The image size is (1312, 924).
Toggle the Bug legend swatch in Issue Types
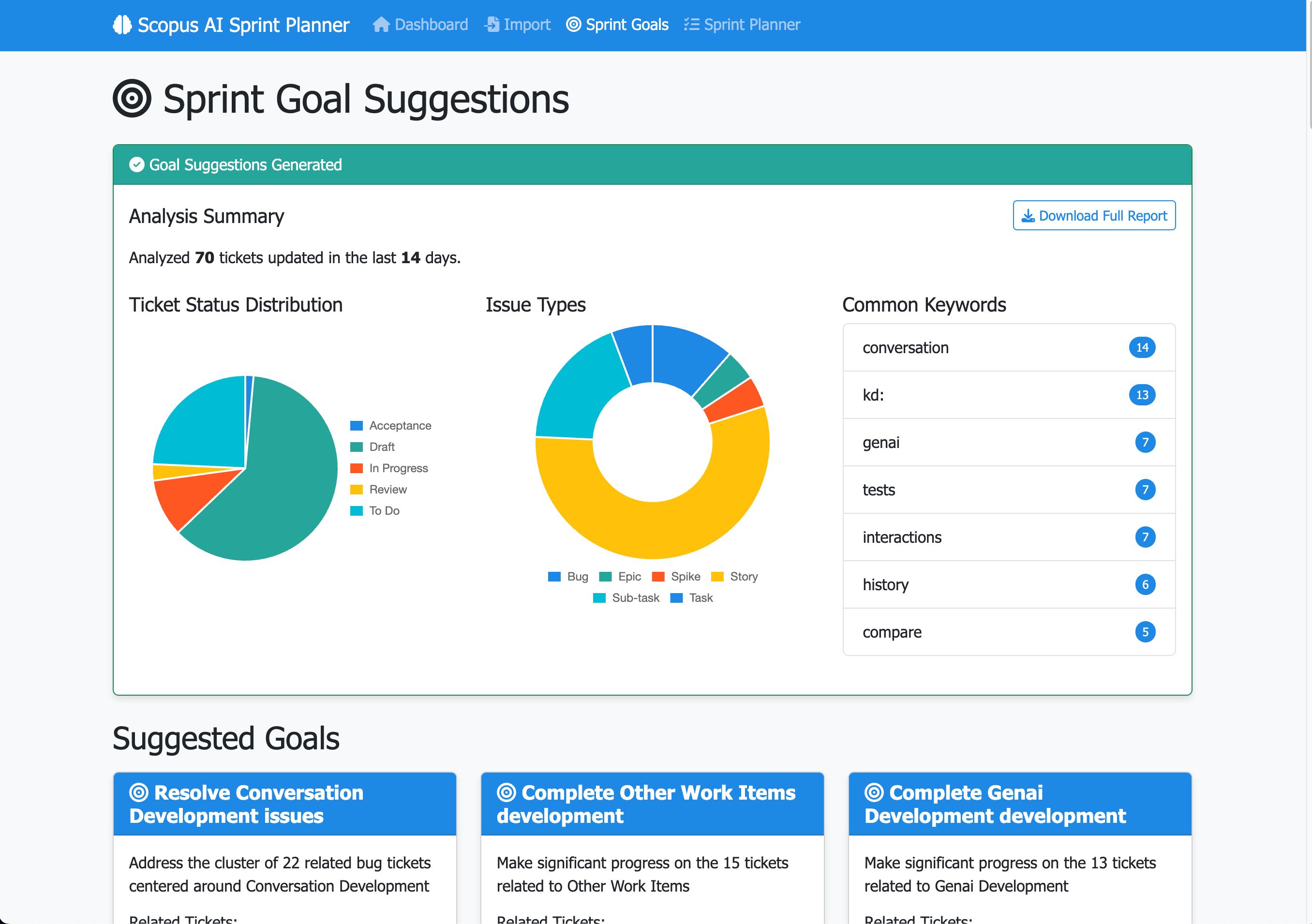click(x=554, y=577)
